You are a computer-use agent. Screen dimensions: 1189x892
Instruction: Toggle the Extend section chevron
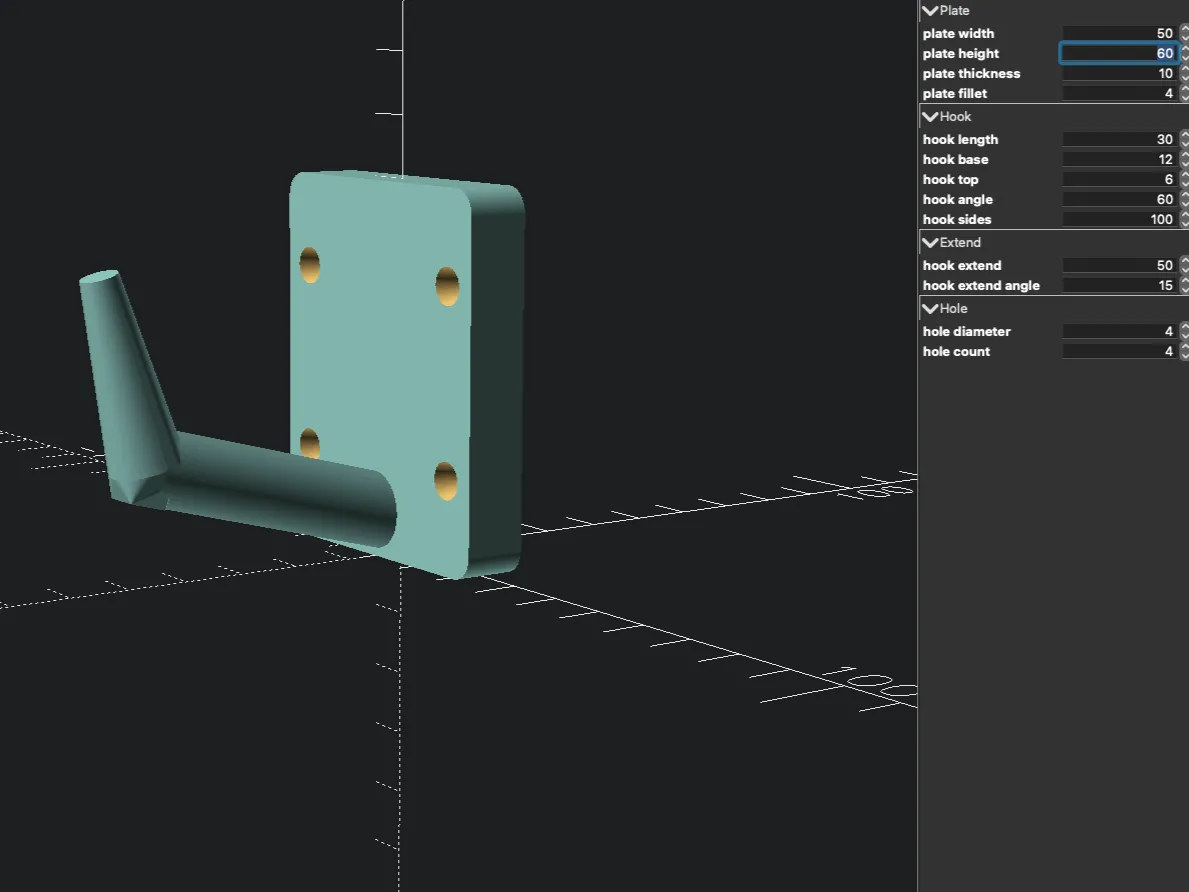pyautogui.click(x=930, y=243)
